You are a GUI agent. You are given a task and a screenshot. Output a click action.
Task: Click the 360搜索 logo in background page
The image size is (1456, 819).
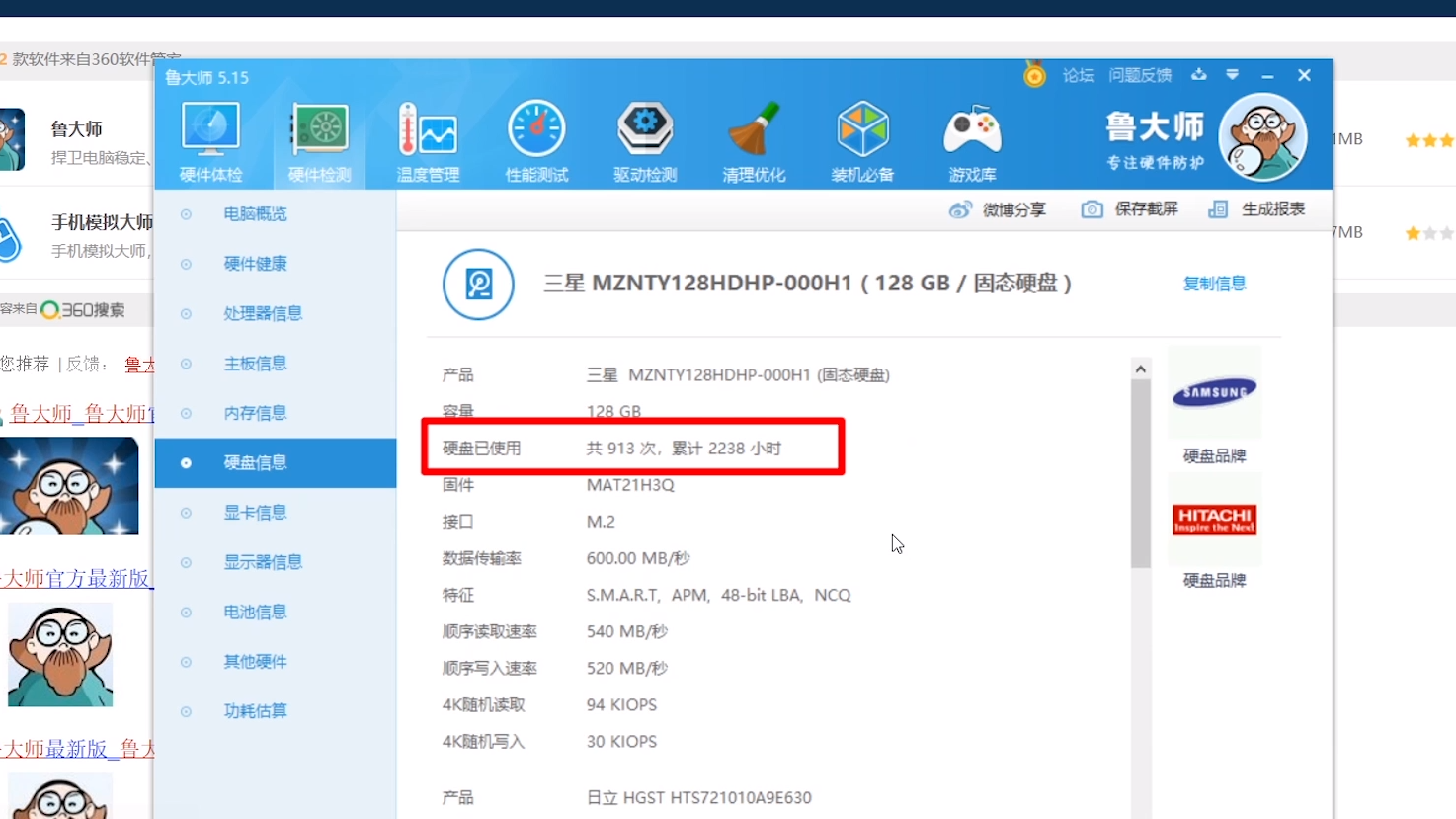83,310
